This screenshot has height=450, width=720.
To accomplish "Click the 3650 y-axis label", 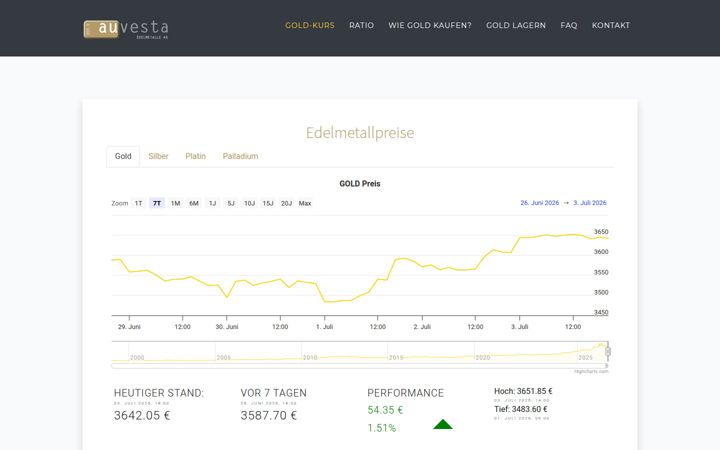I will pos(601,232).
